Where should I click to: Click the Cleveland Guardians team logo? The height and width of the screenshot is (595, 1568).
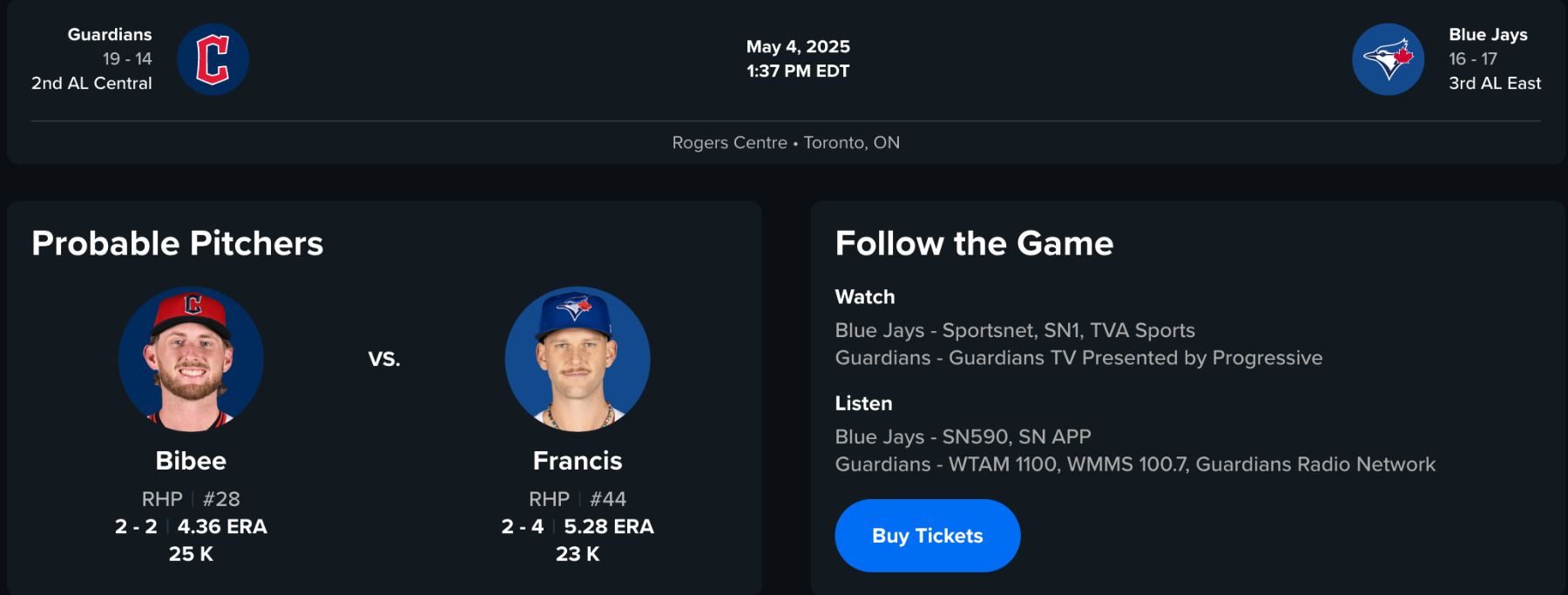[213, 59]
